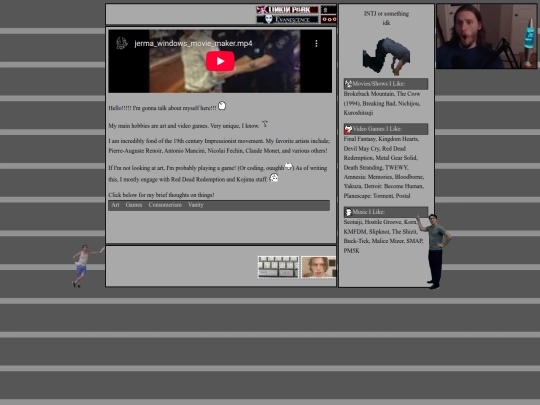Click the small black badge beside Linkin Park
The height and width of the screenshot is (405, 540).
pos(328,10)
